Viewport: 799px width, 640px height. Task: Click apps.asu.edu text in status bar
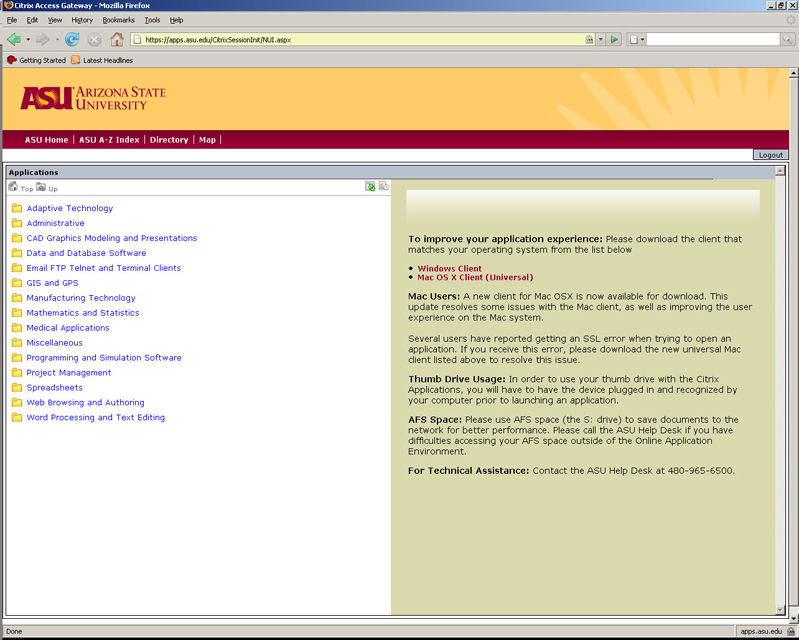[x=761, y=631]
